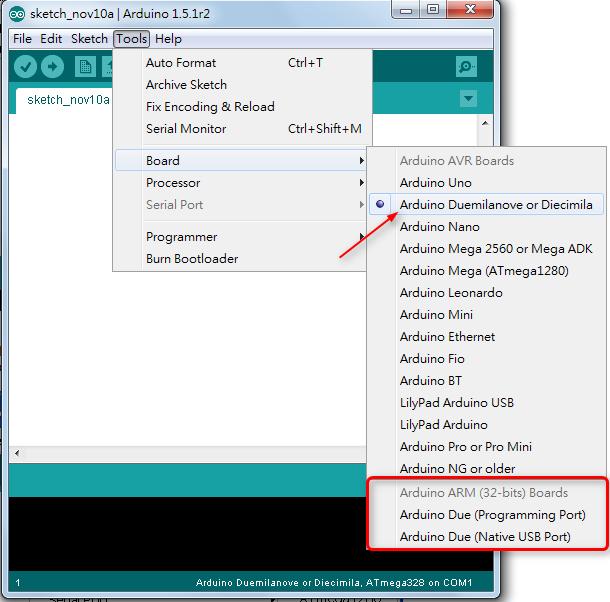Select Arduino Pro or Pro Mini

[486, 446]
